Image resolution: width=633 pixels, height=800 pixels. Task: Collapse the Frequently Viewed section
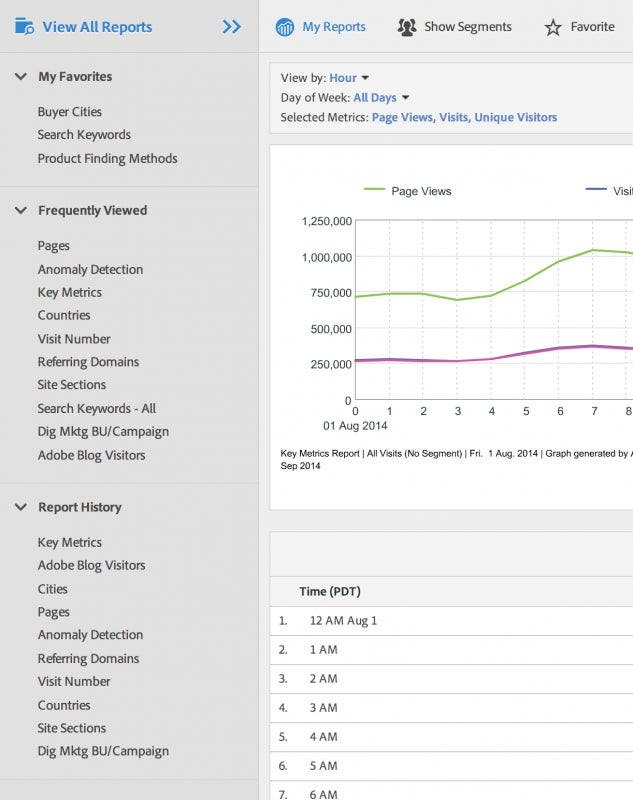coord(20,210)
